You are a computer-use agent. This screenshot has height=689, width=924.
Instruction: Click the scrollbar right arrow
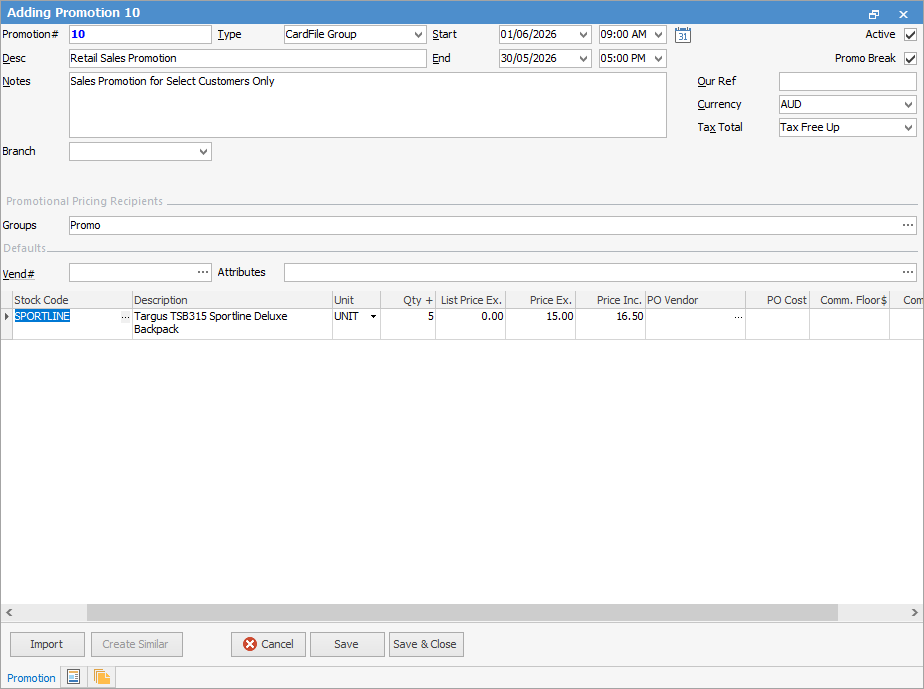(x=915, y=612)
